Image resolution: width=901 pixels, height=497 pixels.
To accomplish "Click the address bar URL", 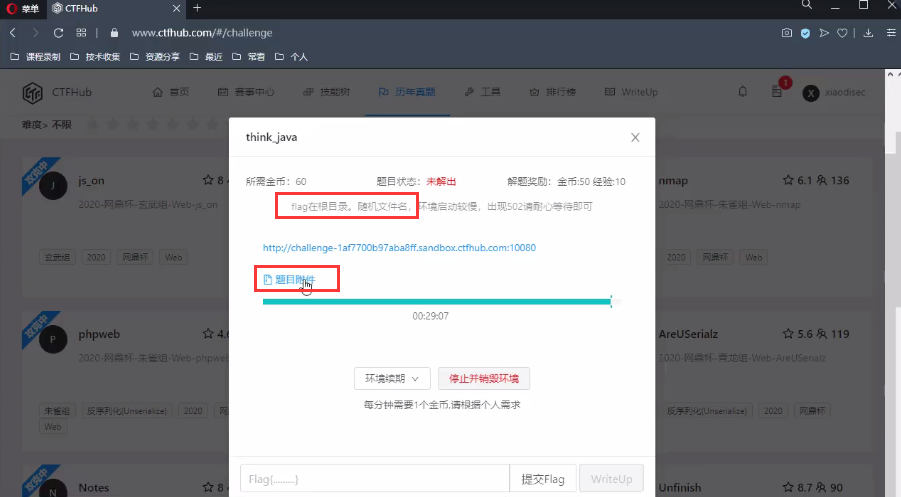I will 202,33.
